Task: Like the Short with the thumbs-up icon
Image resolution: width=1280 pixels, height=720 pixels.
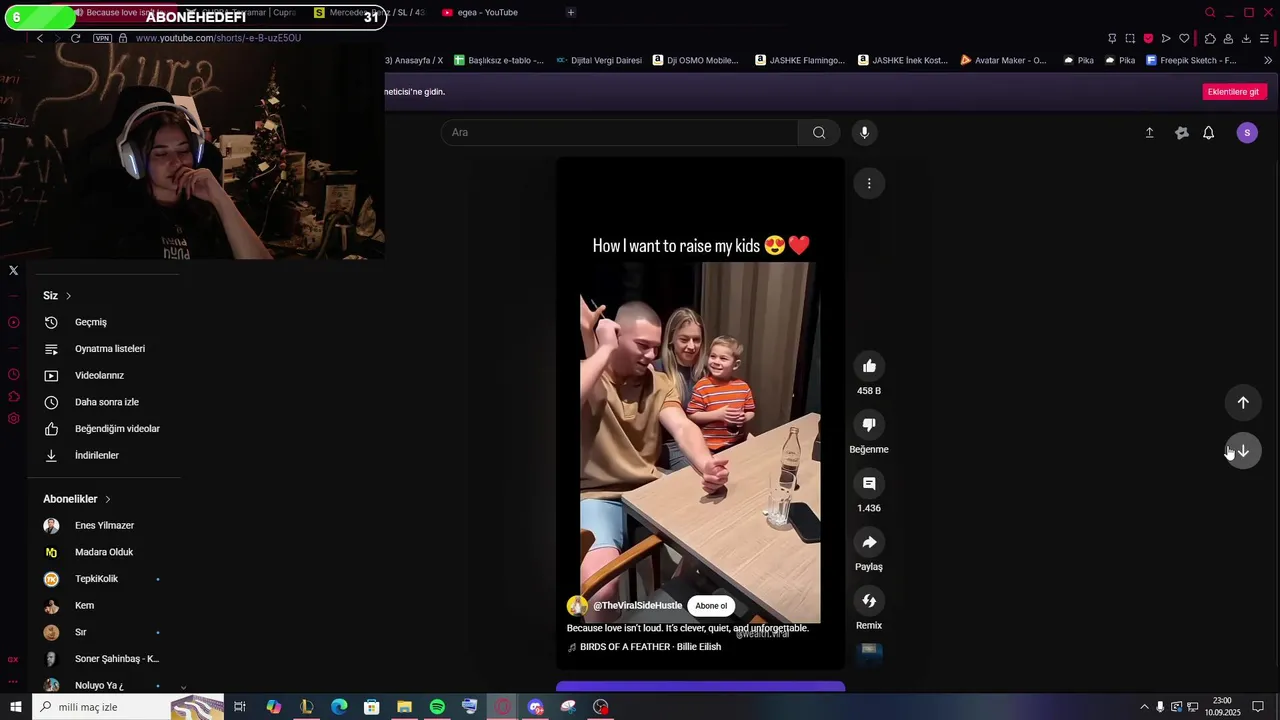Action: [869, 366]
